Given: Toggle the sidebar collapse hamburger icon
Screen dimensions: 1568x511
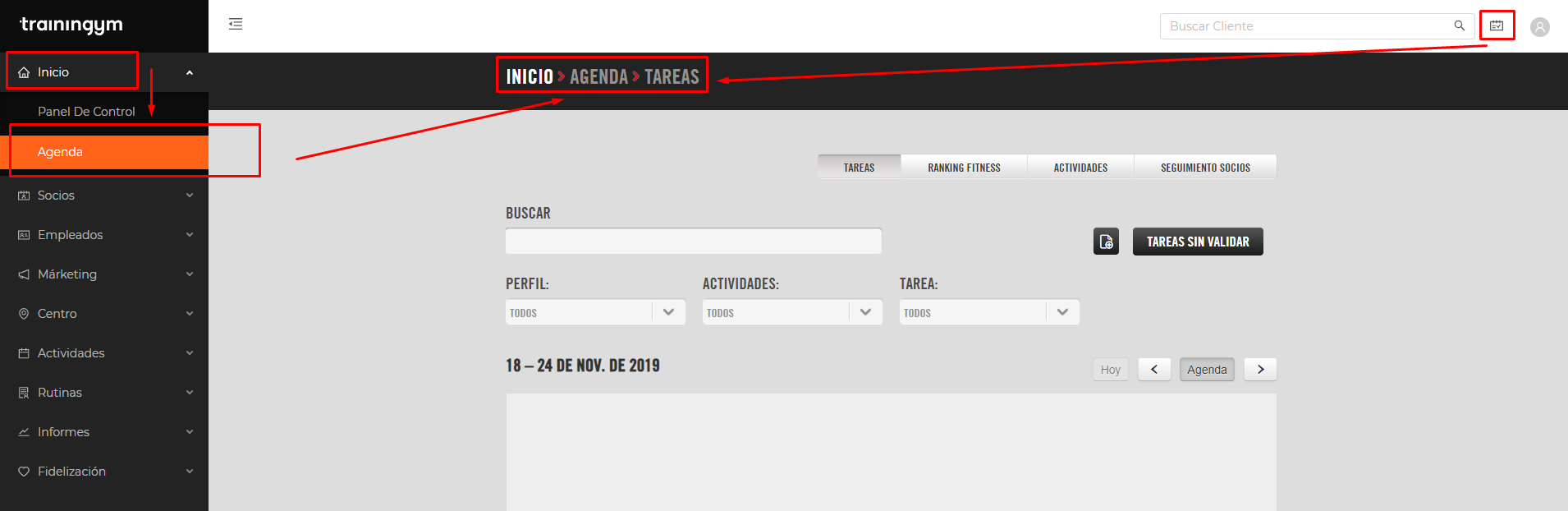Looking at the screenshot, I should coord(236,24).
